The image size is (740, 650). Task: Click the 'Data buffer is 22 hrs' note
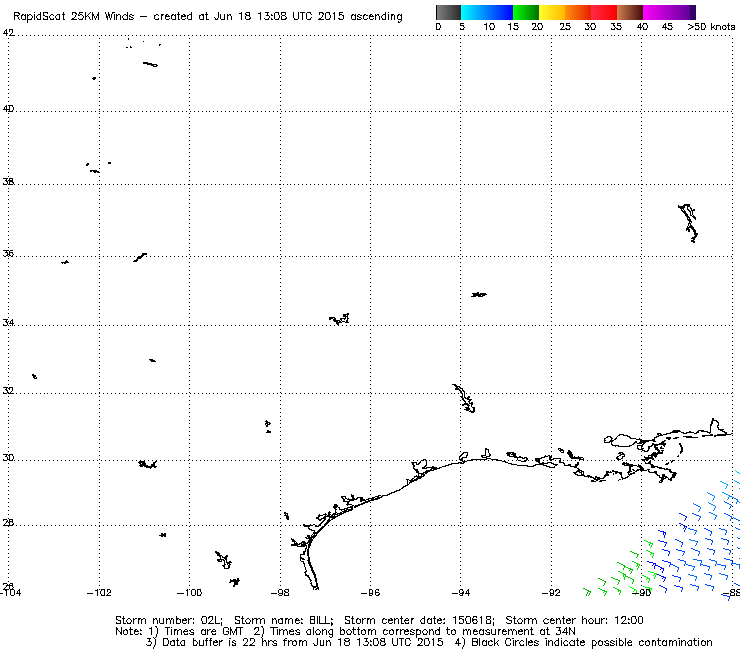click(210, 642)
